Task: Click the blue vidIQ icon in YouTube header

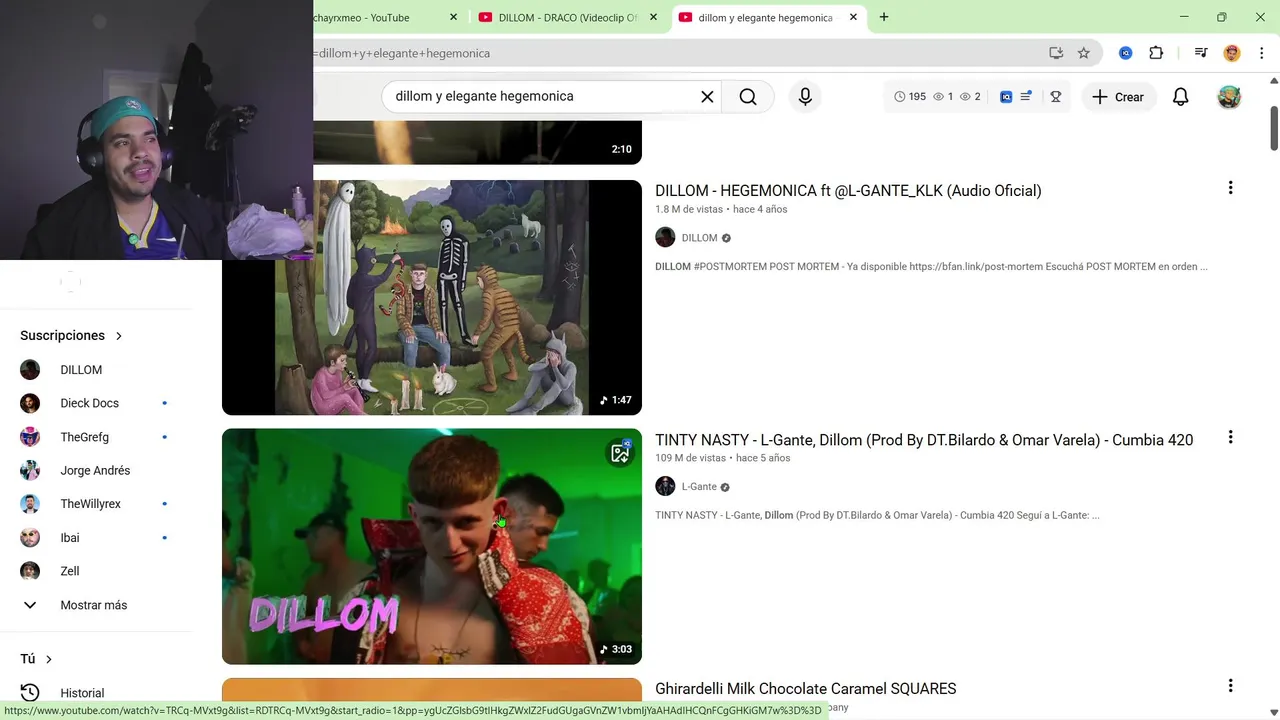Action: [x=1006, y=96]
